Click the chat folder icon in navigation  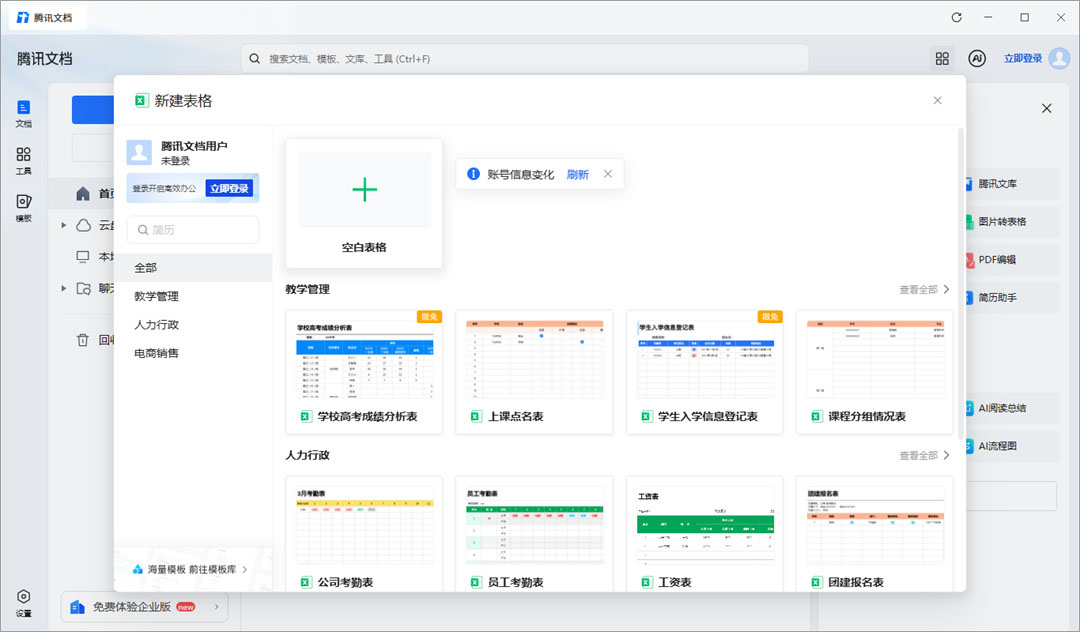coord(83,288)
